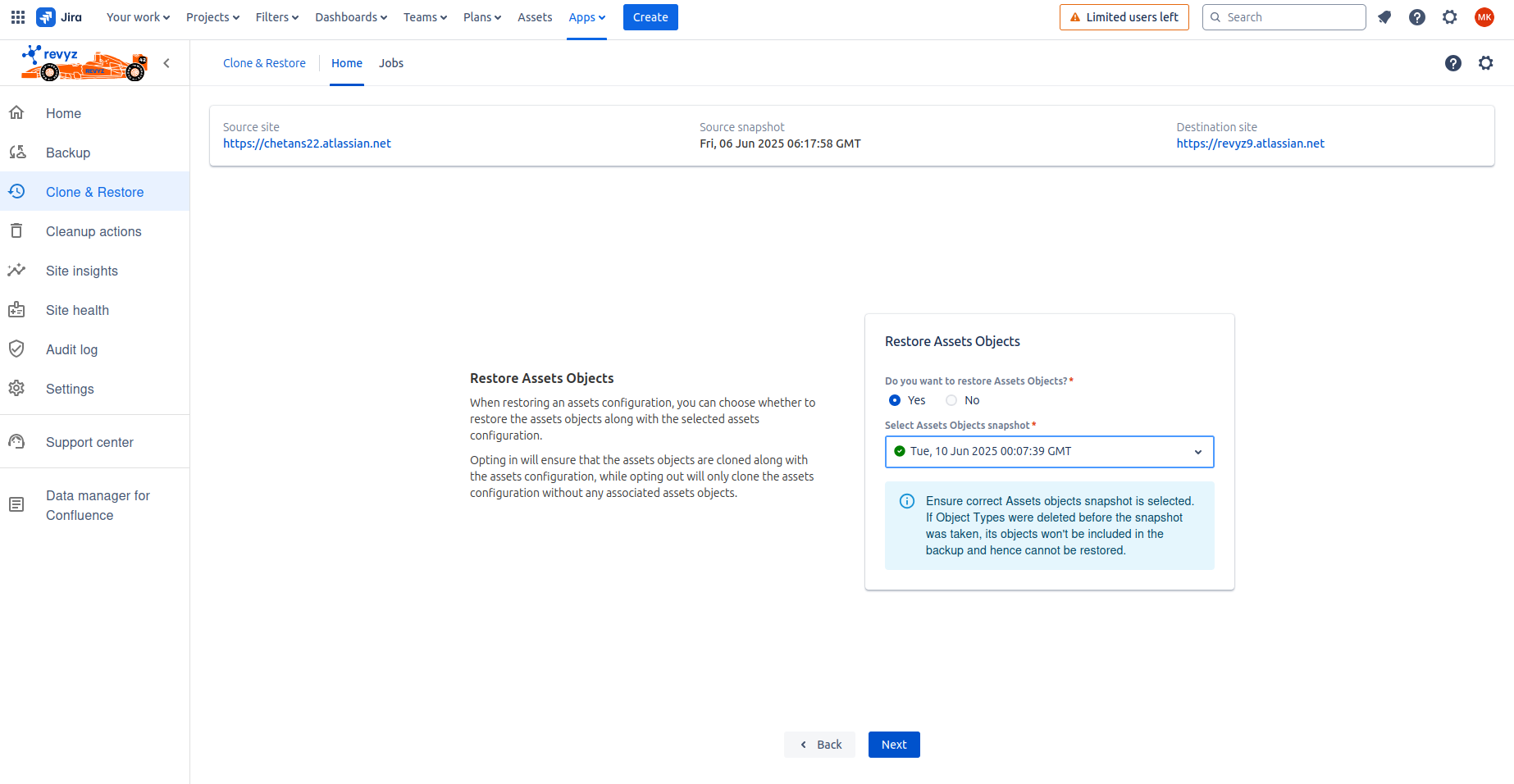Image resolution: width=1514 pixels, height=784 pixels.
Task: Open the Jira help question mark icon
Action: tap(1417, 17)
